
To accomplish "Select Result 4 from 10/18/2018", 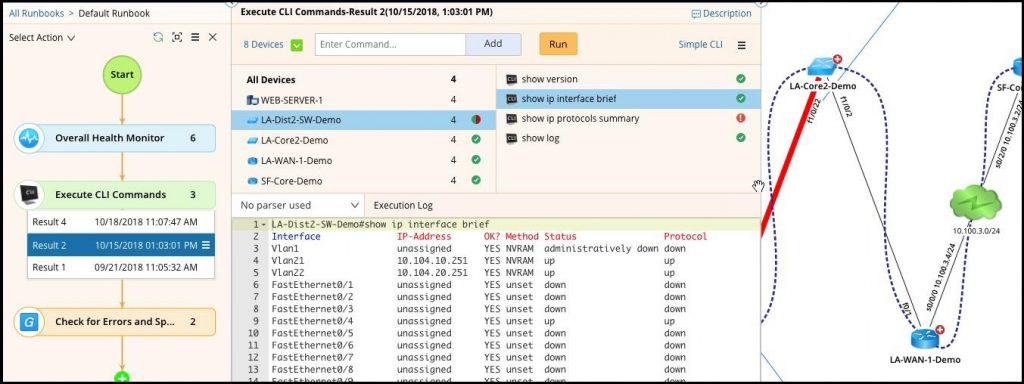I will (121, 222).
